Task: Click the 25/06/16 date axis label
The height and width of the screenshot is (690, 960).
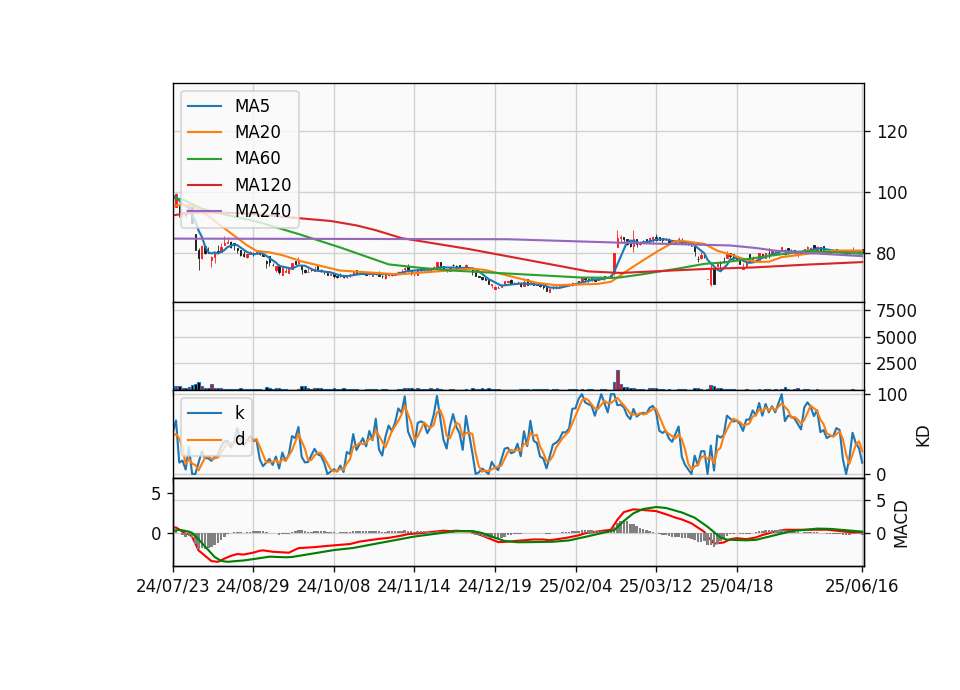Action: pyautogui.click(x=861, y=586)
